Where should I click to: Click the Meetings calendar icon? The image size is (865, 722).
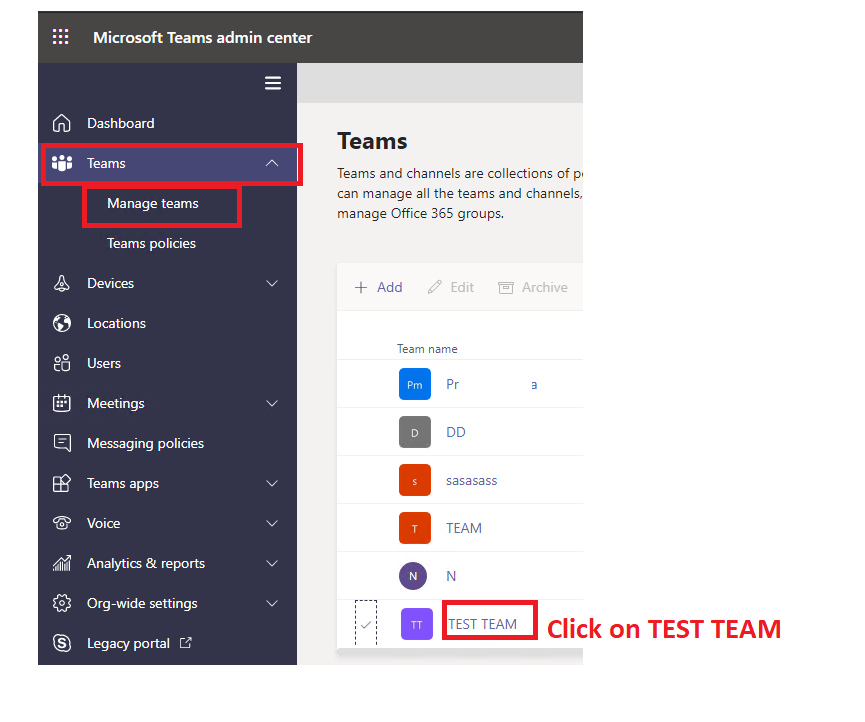click(62, 403)
